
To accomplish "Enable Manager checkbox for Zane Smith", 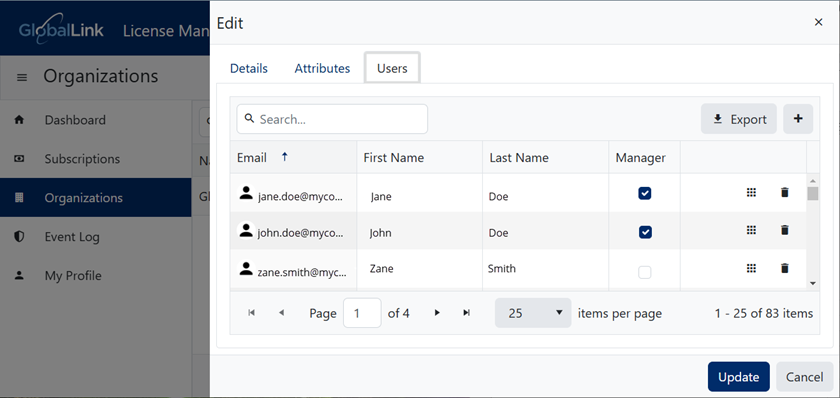I will 645,272.
